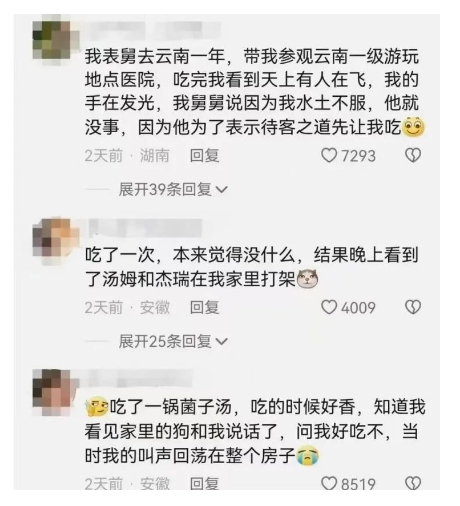Tap chevron next to 展开39条回复

point(222,190)
